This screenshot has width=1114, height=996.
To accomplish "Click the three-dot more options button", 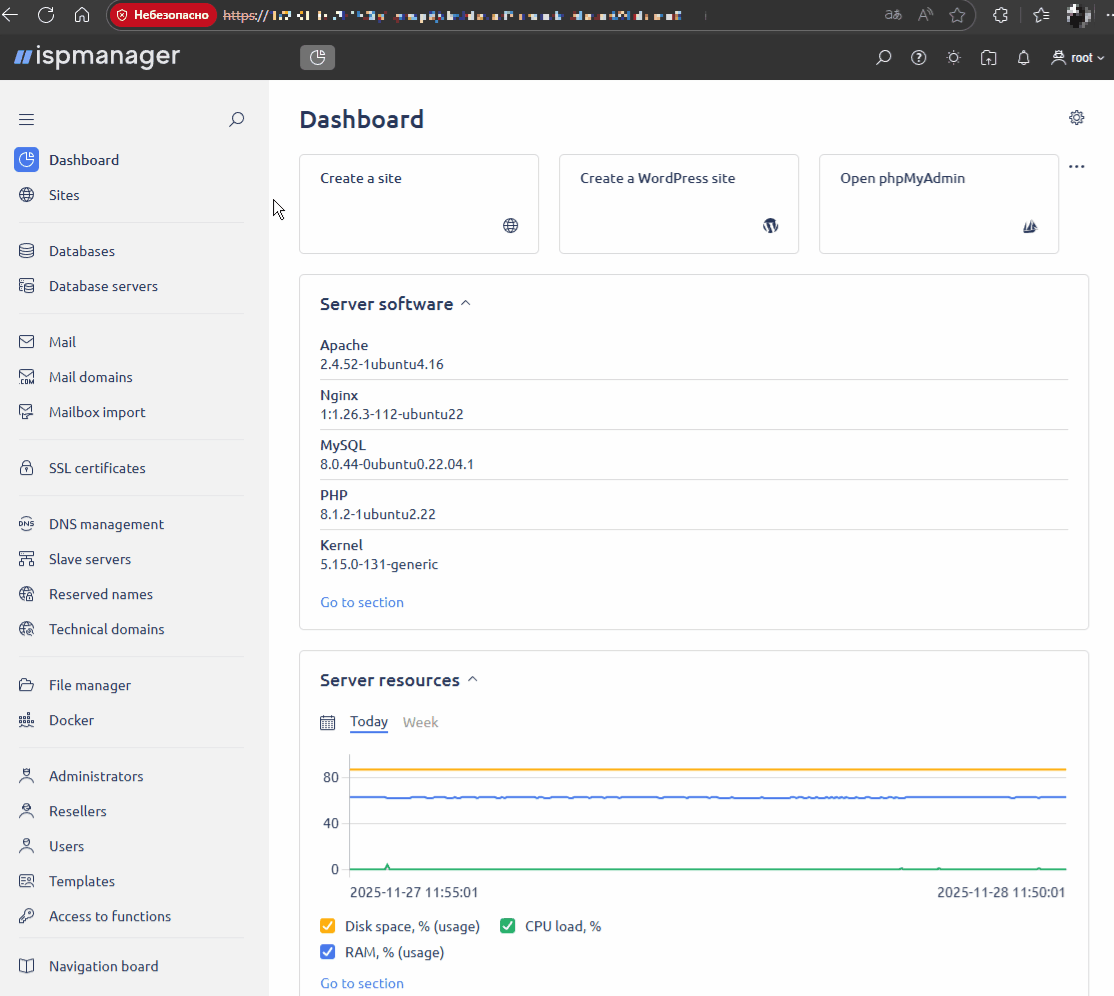I will point(1076,166).
